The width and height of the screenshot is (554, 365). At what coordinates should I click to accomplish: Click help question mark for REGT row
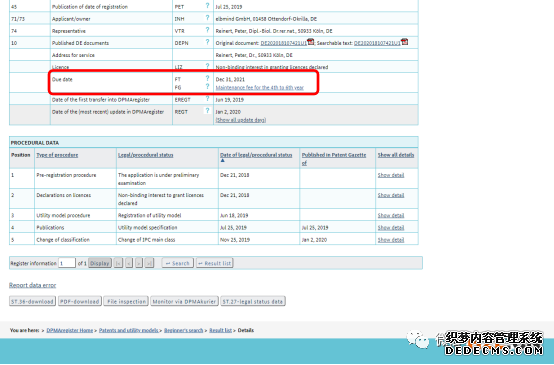[x=207, y=111]
